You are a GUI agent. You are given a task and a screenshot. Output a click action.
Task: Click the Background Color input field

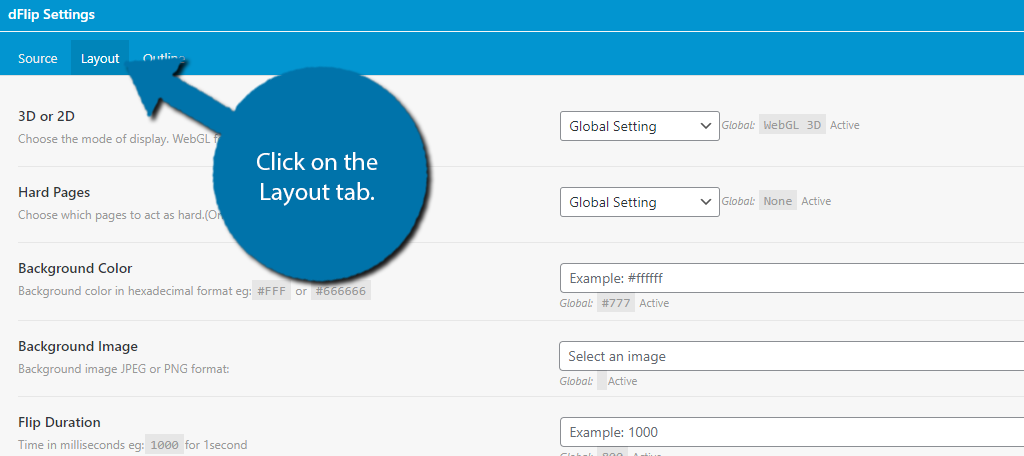point(792,278)
